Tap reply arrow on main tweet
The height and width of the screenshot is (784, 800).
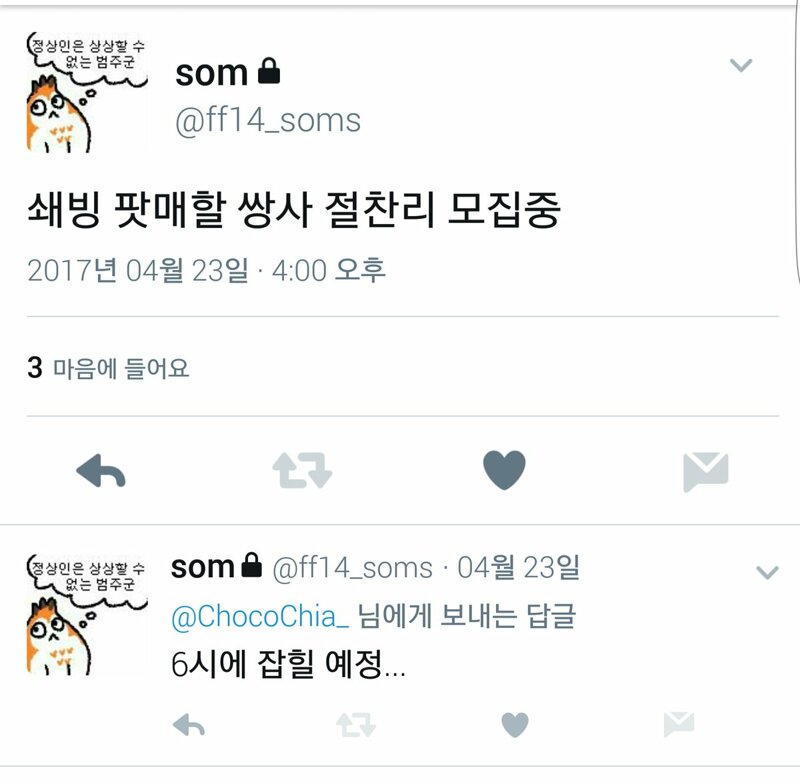101,470
